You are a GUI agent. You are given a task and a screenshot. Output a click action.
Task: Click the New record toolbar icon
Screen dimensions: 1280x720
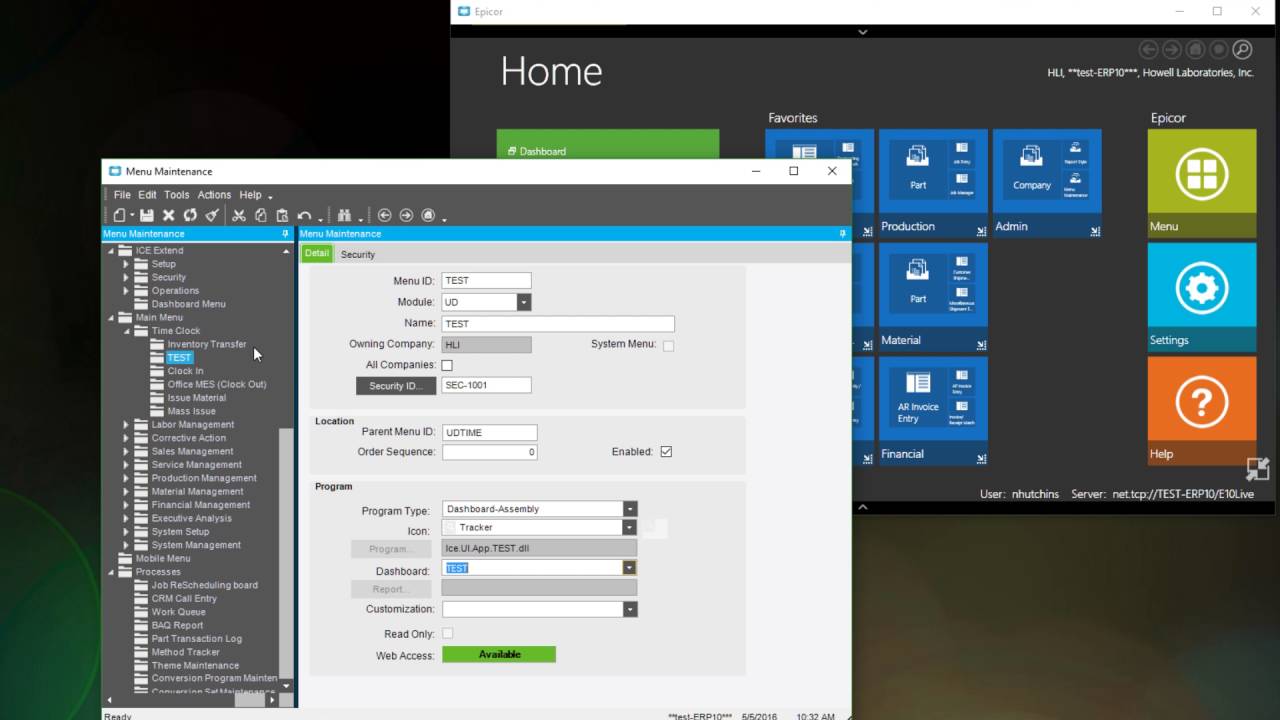(x=119, y=215)
